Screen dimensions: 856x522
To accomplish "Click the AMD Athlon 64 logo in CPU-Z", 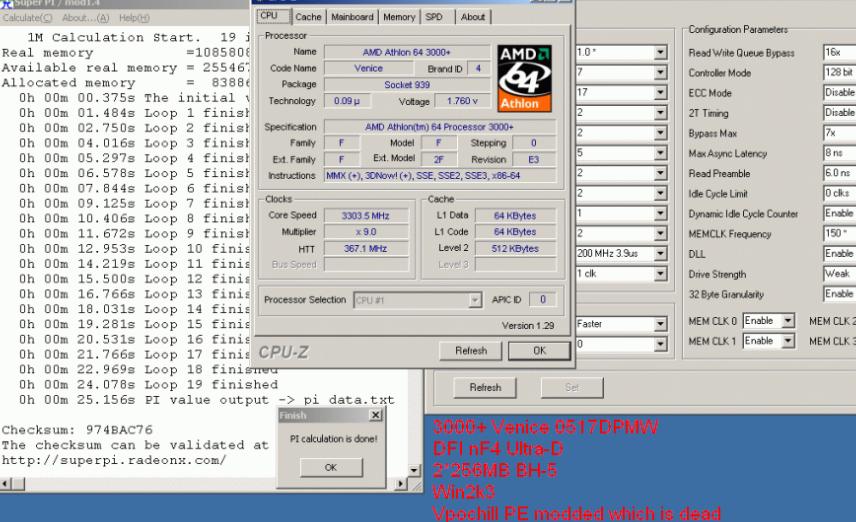I will point(524,78).
